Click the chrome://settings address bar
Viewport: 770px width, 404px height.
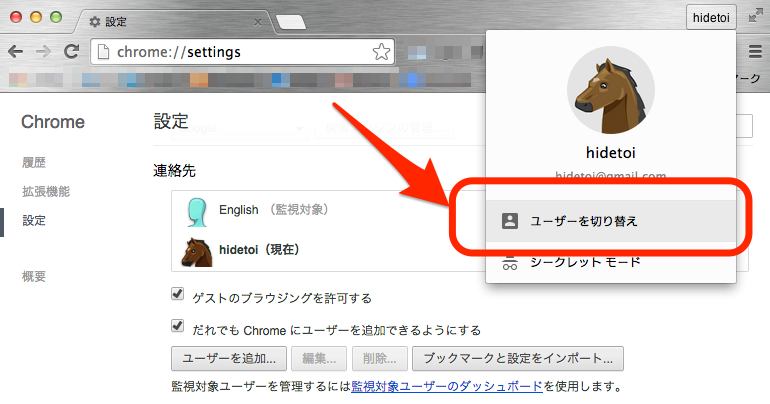tap(242, 52)
